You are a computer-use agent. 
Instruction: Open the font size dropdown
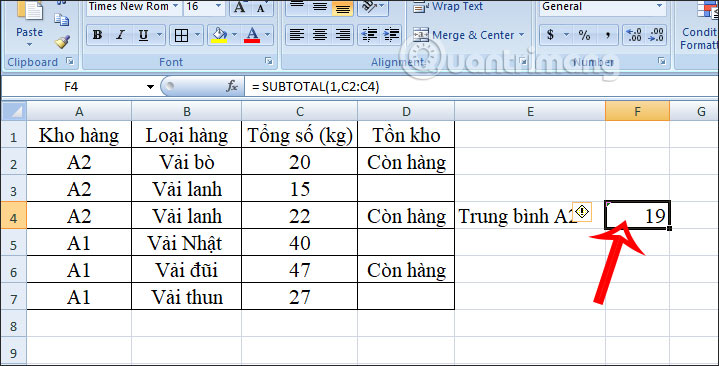(218, 6)
